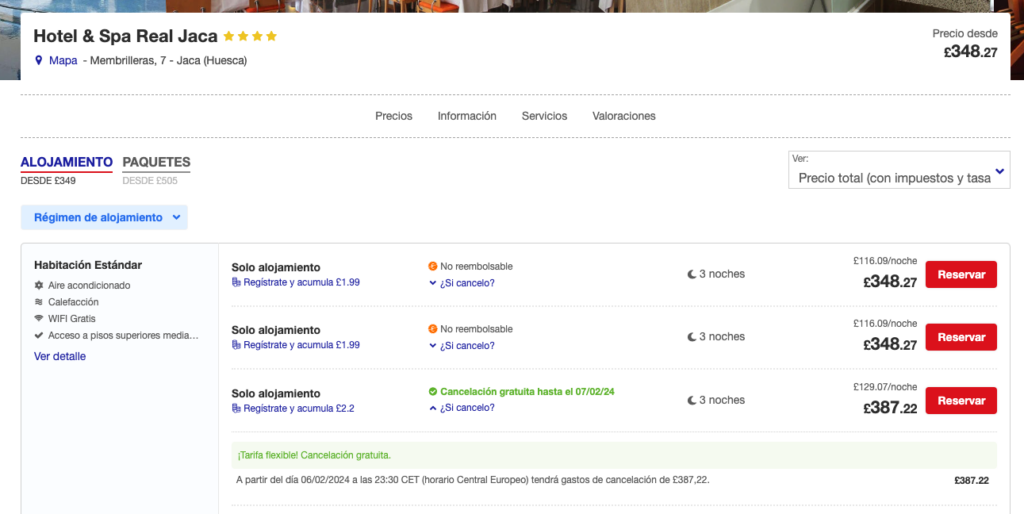Collapse ¿Si cancelo? in the £387.22 offer
1024x514 pixels.
pos(462,408)
